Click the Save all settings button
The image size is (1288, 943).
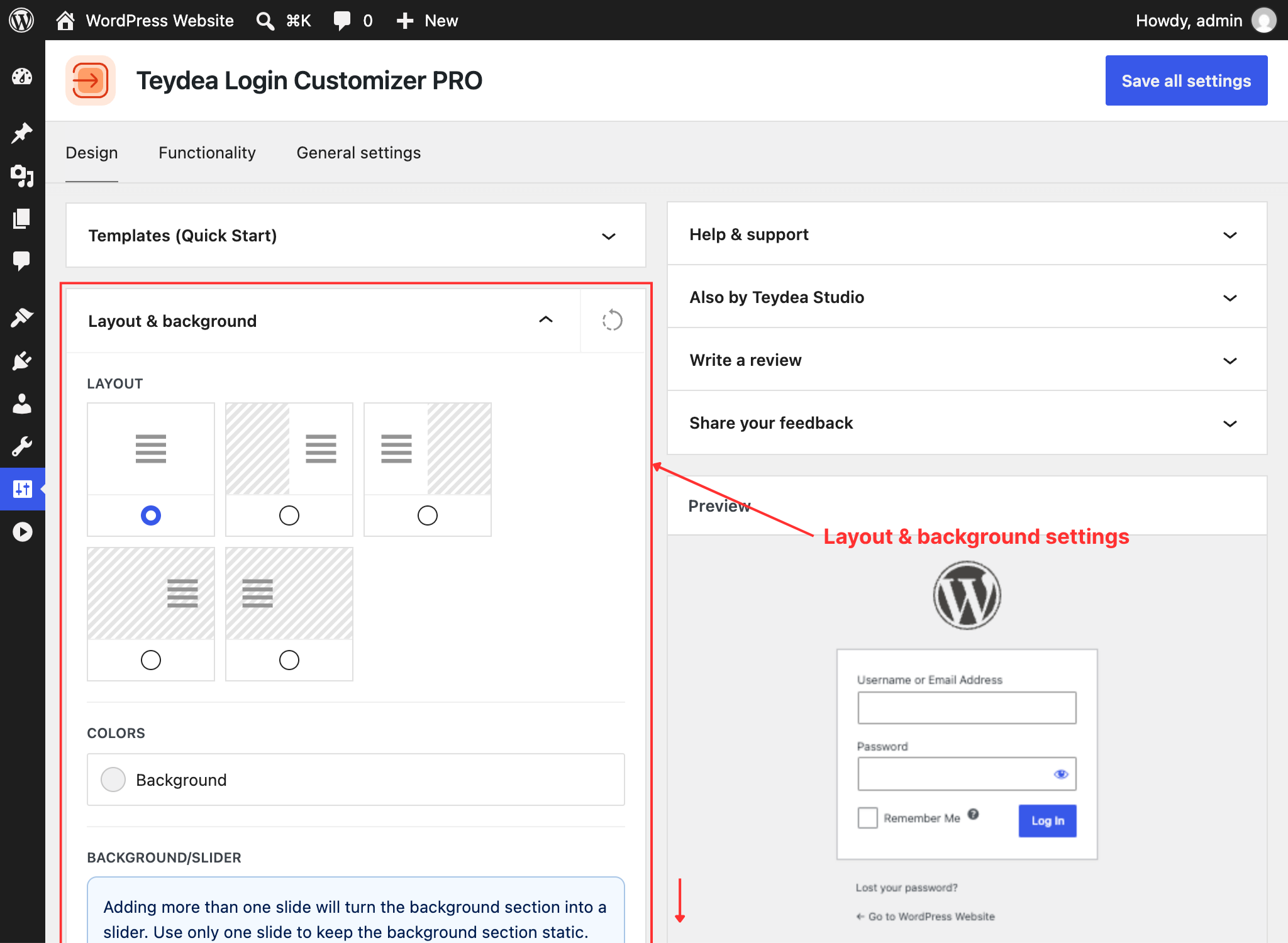click(x=1186, y=80)
